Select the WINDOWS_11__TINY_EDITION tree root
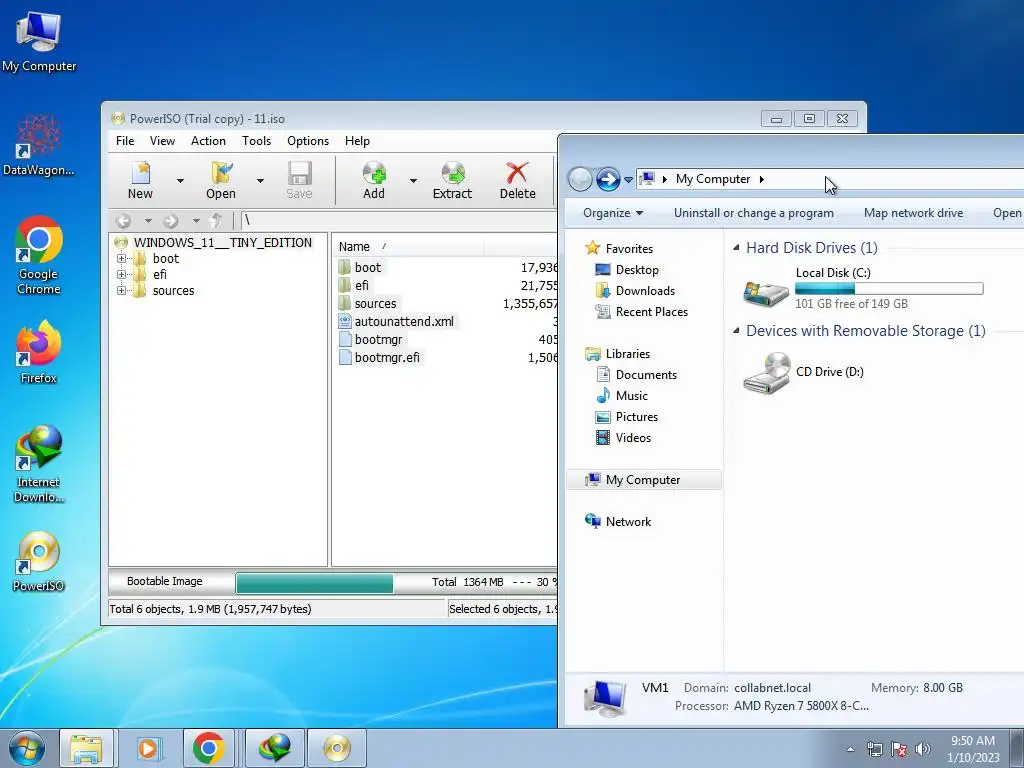The width and height of the screenshot is (1024, 768). pyautogui.click(x=223, y=242)
